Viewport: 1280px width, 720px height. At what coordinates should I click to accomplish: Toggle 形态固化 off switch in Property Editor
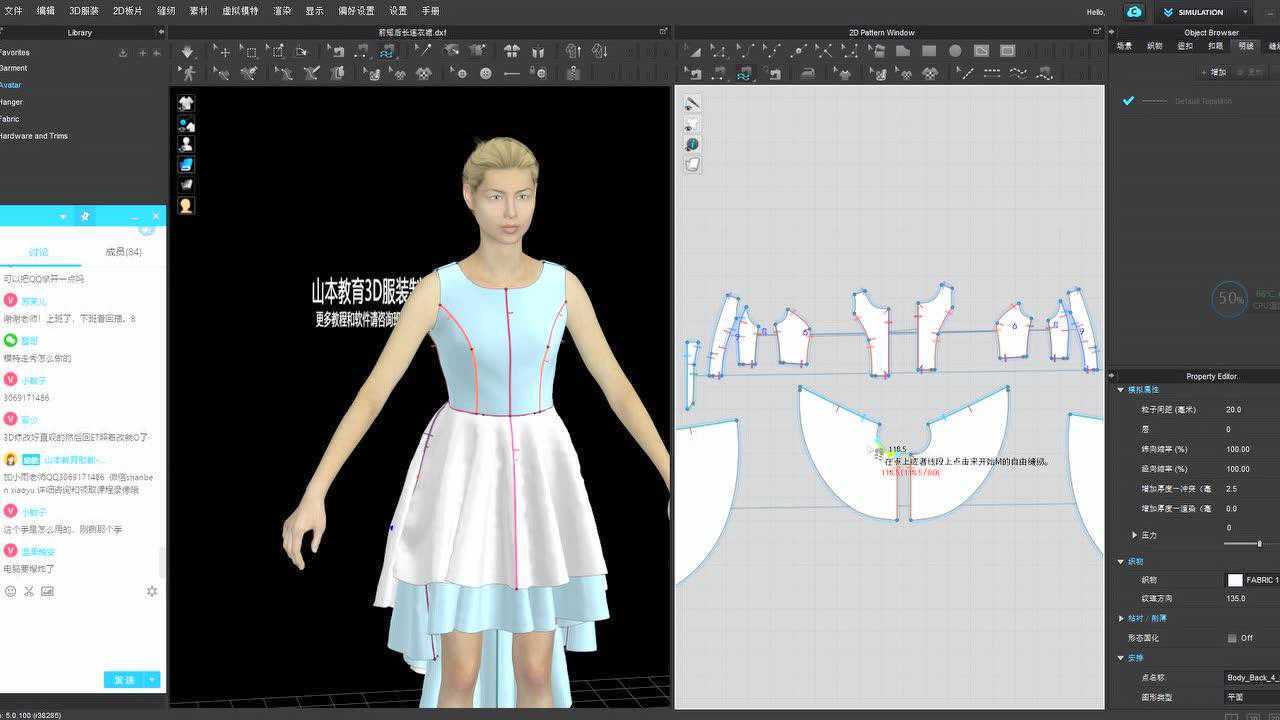click(x=1232, y=638)
